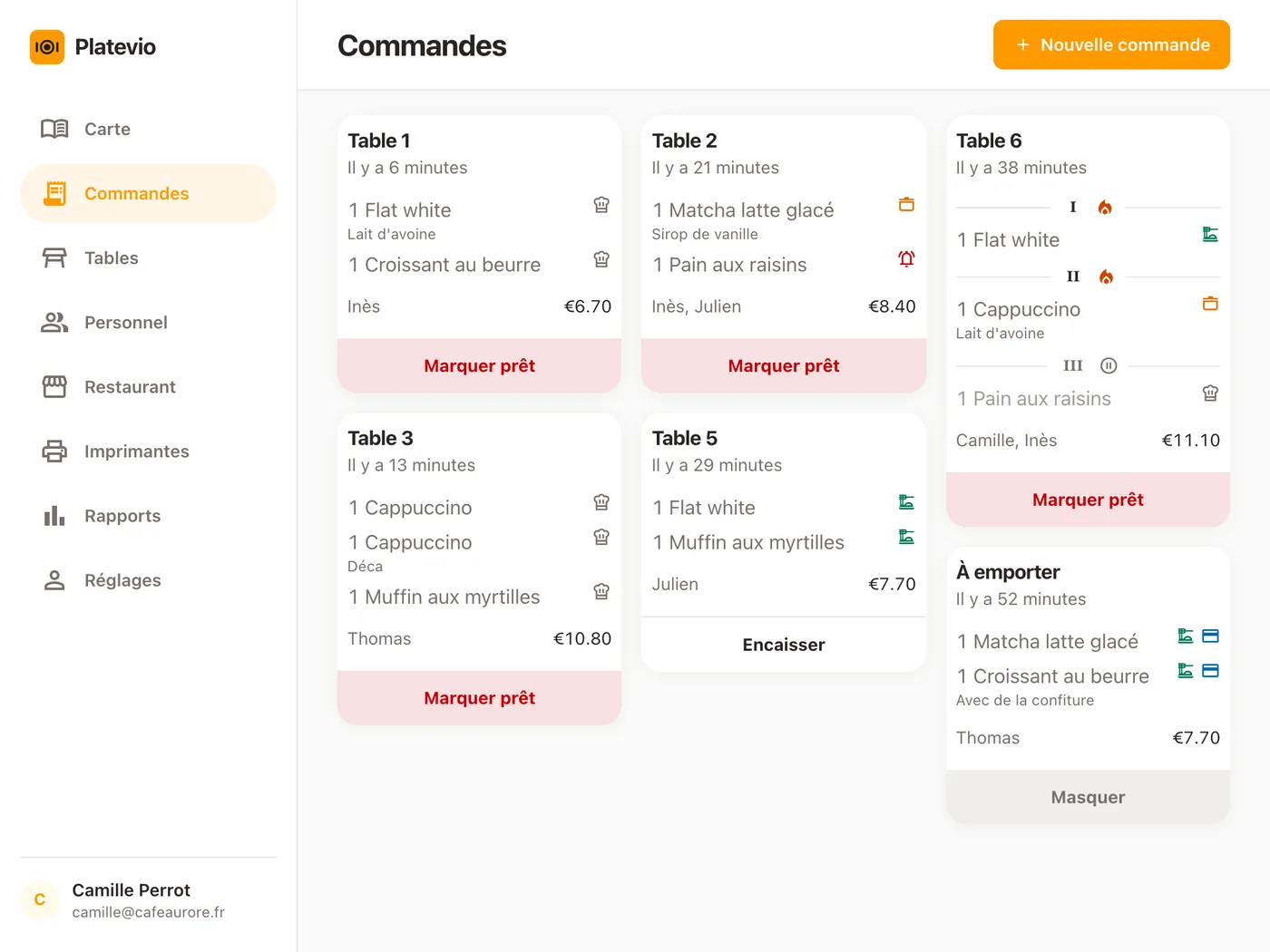The width and height of the screenshot is (1270, 952).
Task: Click the green served icon for Table 6 Flat white
Action: point(1210,235)
